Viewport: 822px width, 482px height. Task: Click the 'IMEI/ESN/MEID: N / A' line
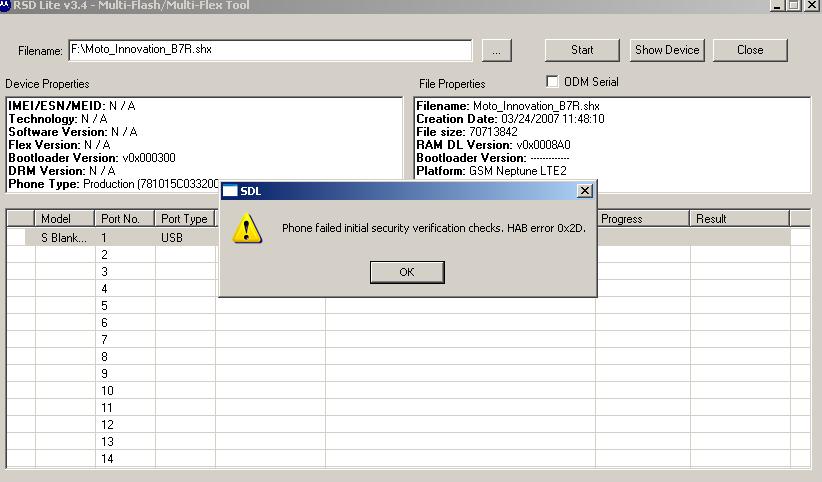pos(72,106)
